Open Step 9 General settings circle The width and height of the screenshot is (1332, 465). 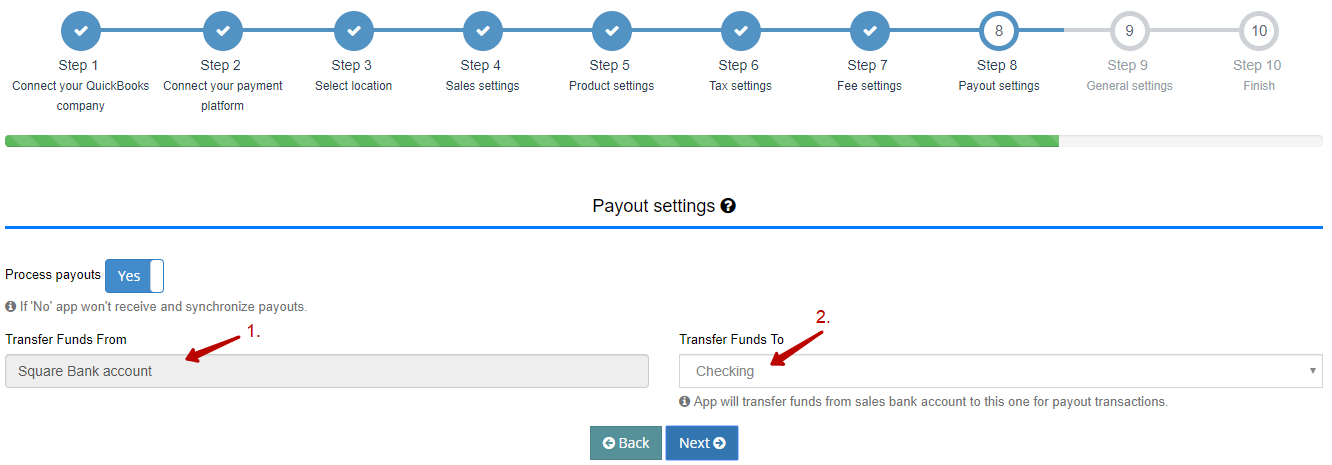(1129, 31)
